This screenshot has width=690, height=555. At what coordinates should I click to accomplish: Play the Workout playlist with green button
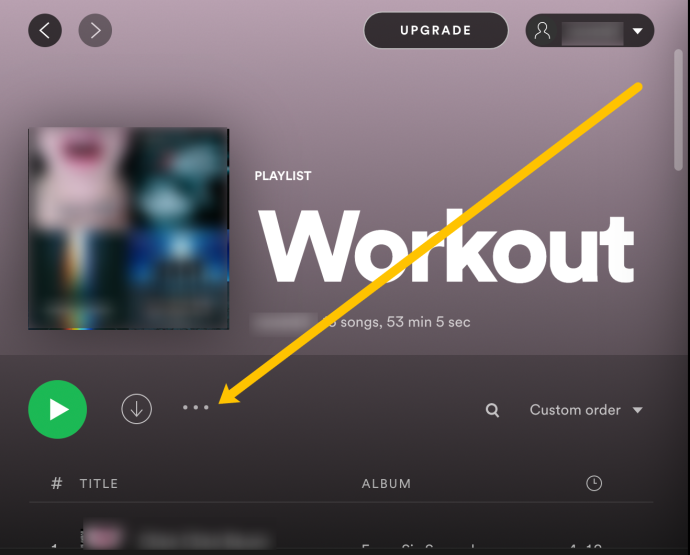[x=58, y=409]
